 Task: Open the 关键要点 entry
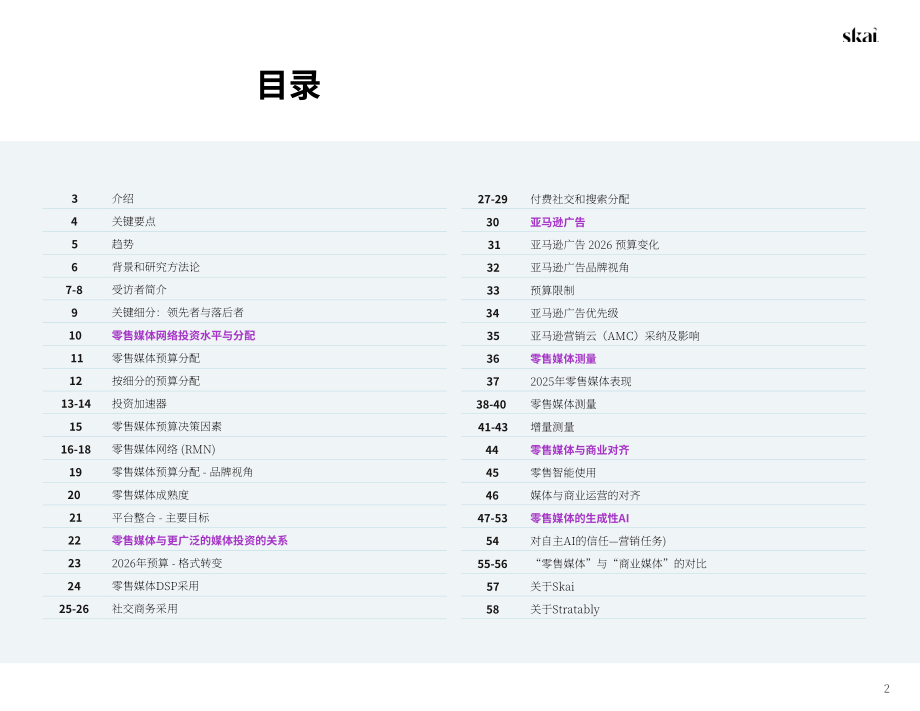coord(134,221)
